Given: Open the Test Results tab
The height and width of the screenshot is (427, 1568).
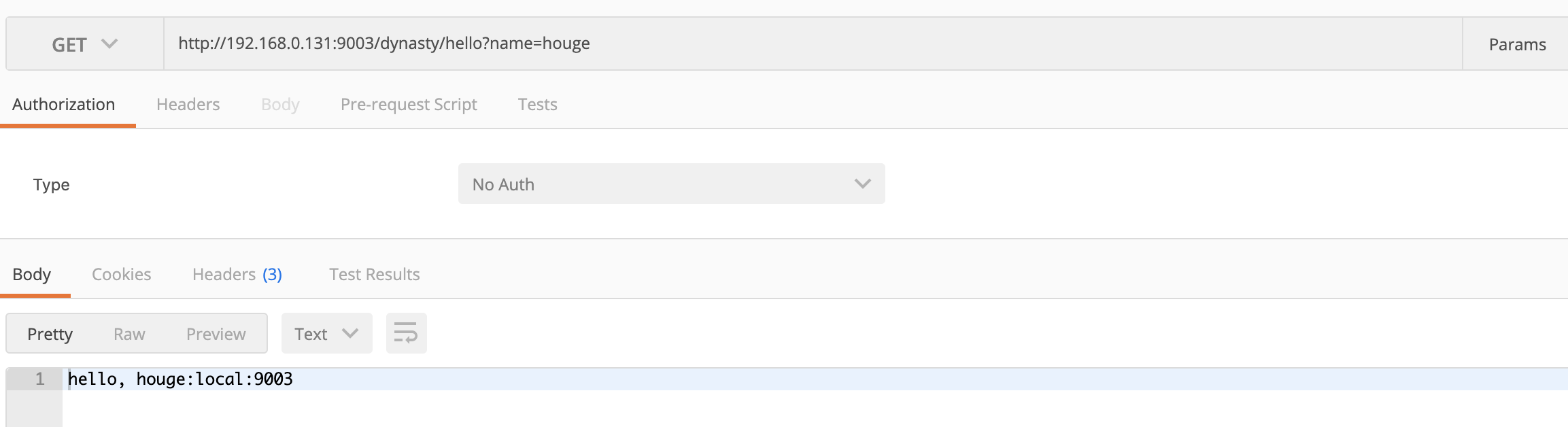Looking at the screenshot, I should 375,274.
